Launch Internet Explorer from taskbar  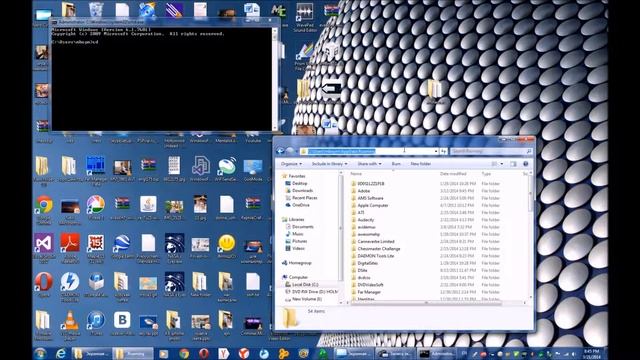(60, 353)
